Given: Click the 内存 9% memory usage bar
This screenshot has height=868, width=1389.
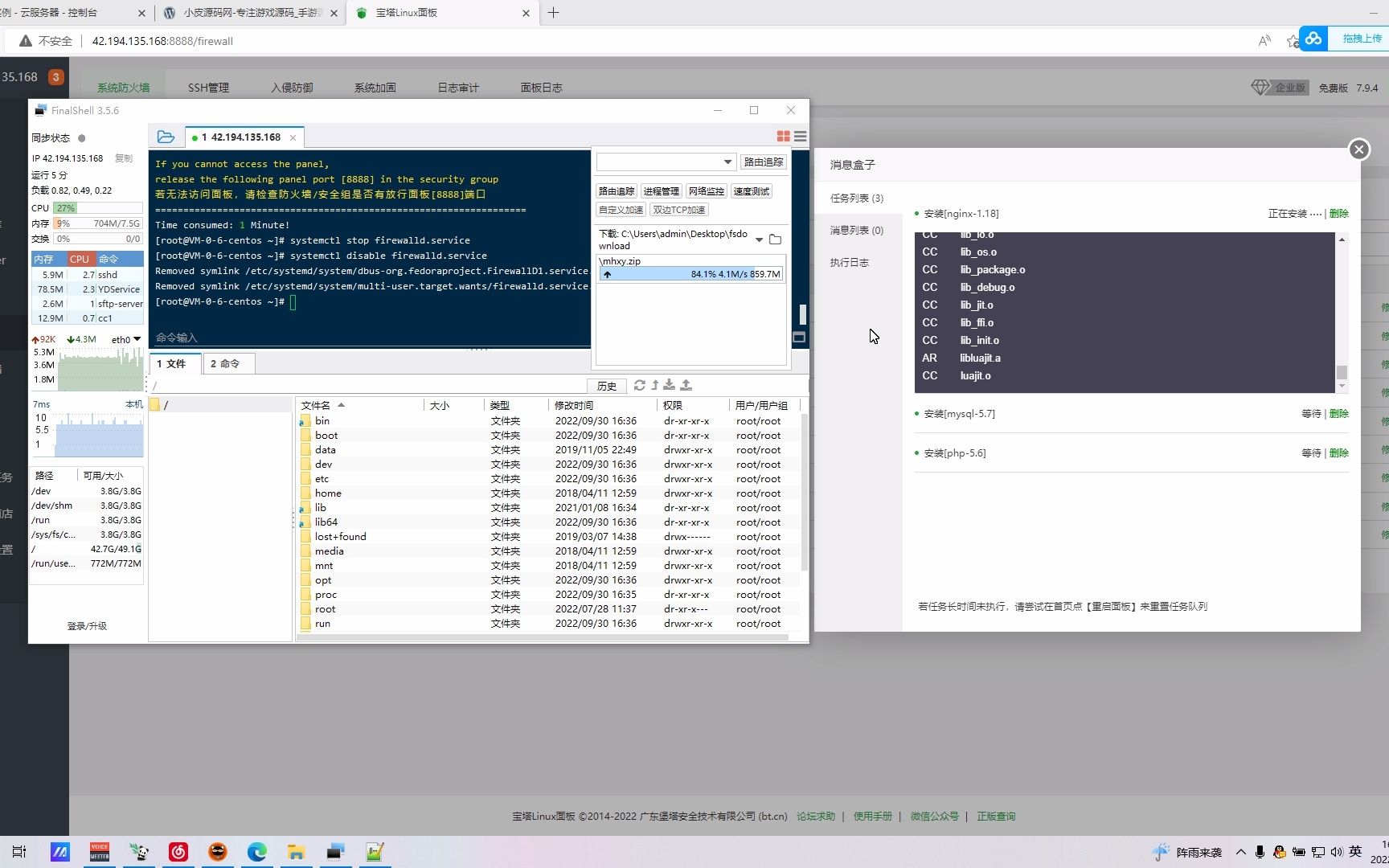Looking at the screenshot, I should (98, 223).
